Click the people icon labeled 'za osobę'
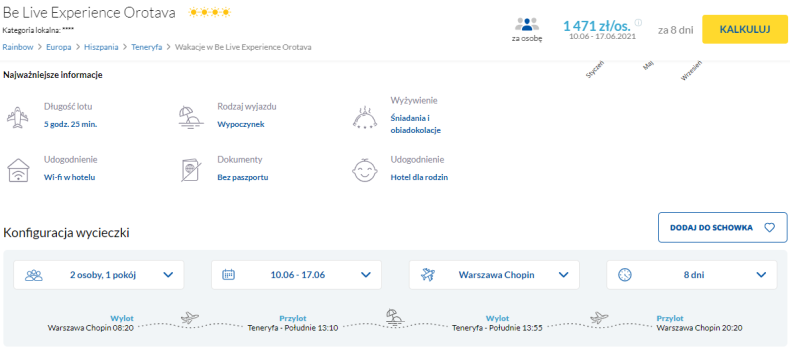The image size is (790, 360). pyautogui.click(x=526, y=24)
